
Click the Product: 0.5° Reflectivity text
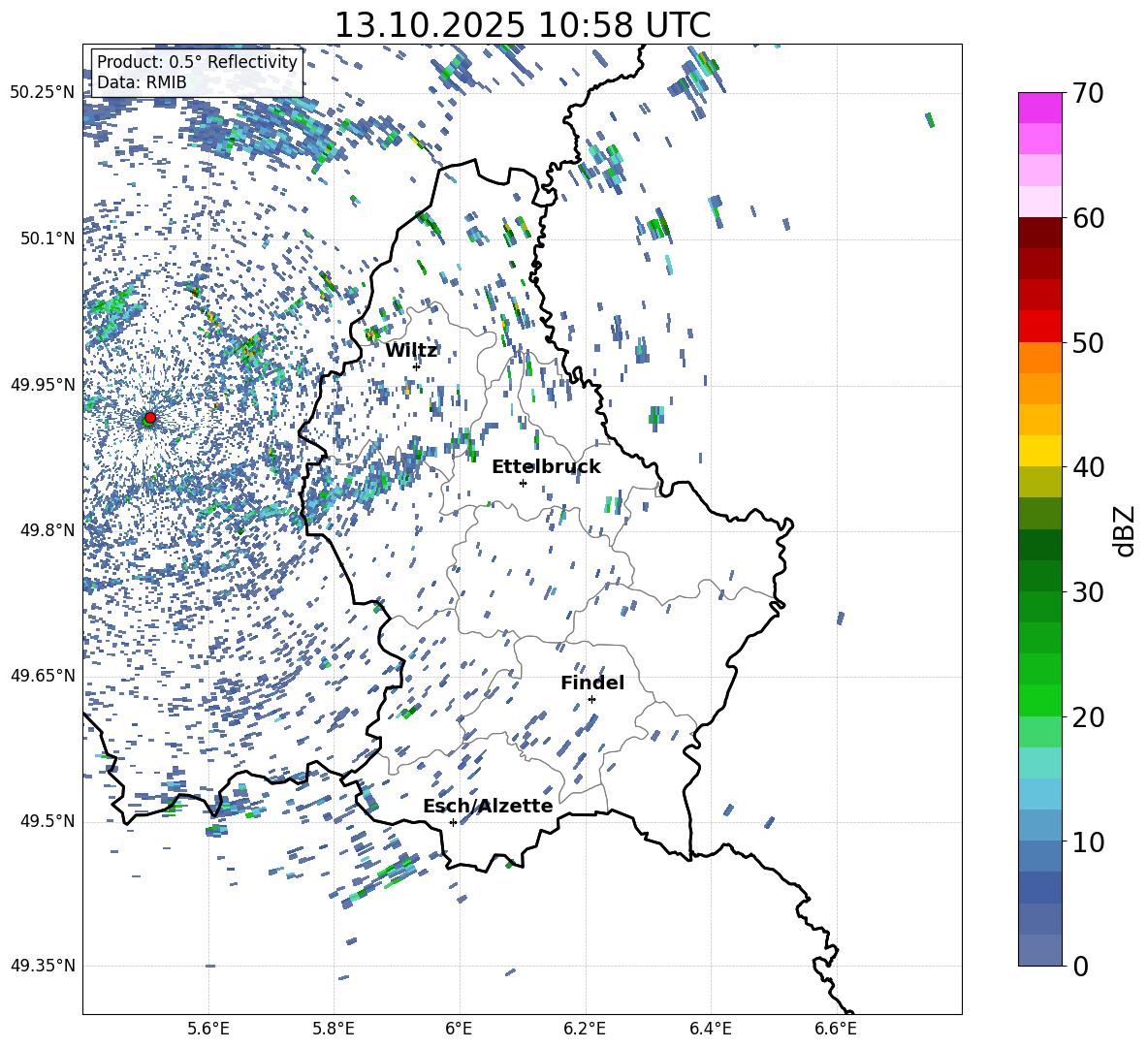[x=197, y=61]
